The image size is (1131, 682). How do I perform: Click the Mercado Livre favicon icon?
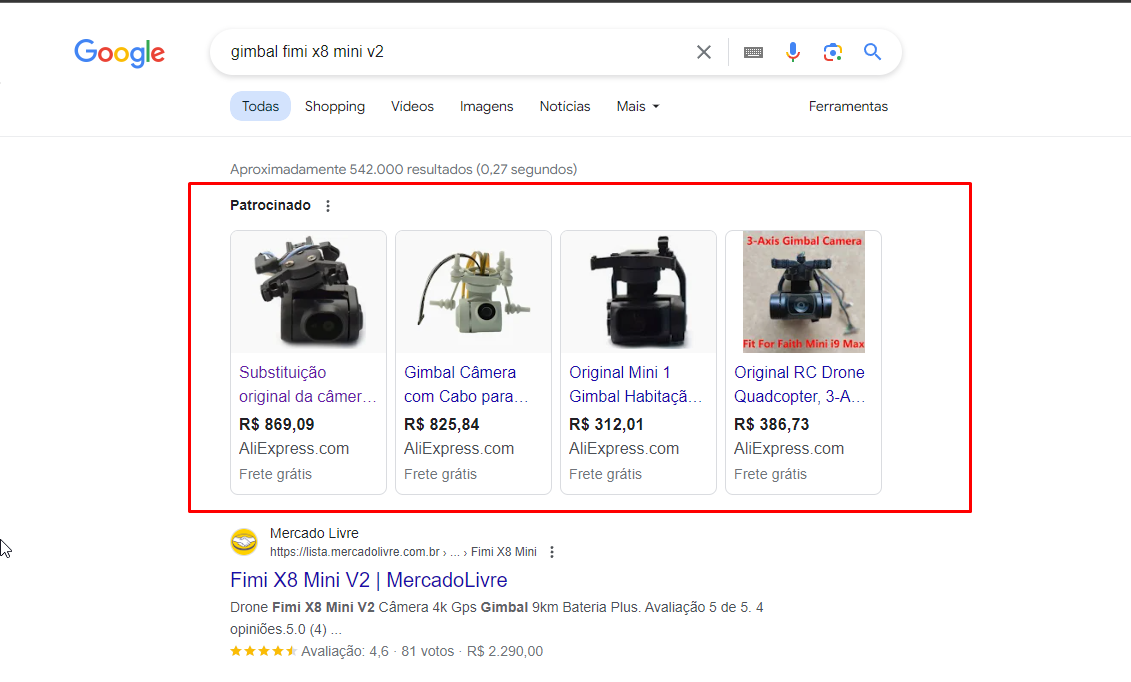click(243, 541)
